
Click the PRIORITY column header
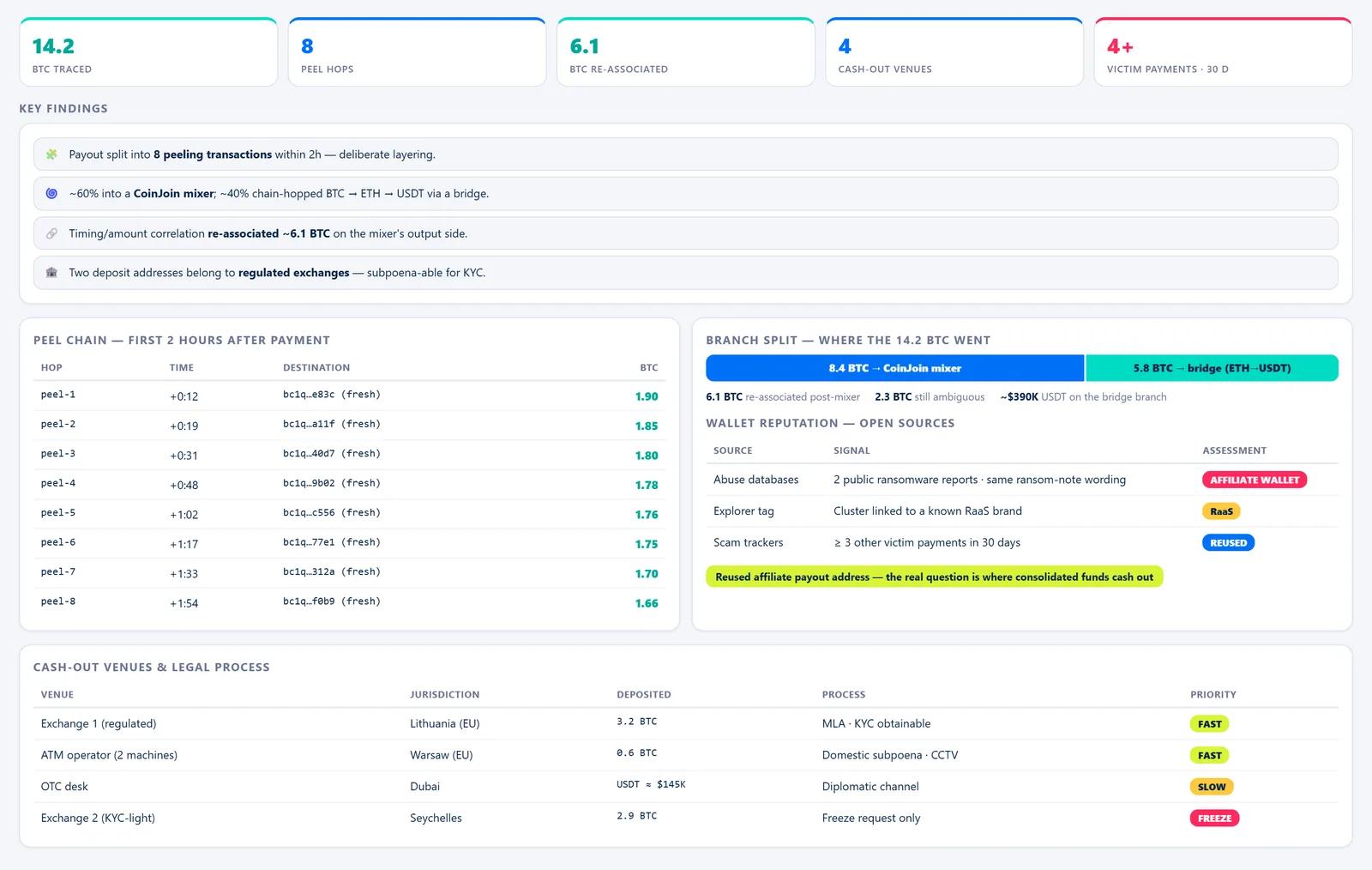coord(1213,695)
